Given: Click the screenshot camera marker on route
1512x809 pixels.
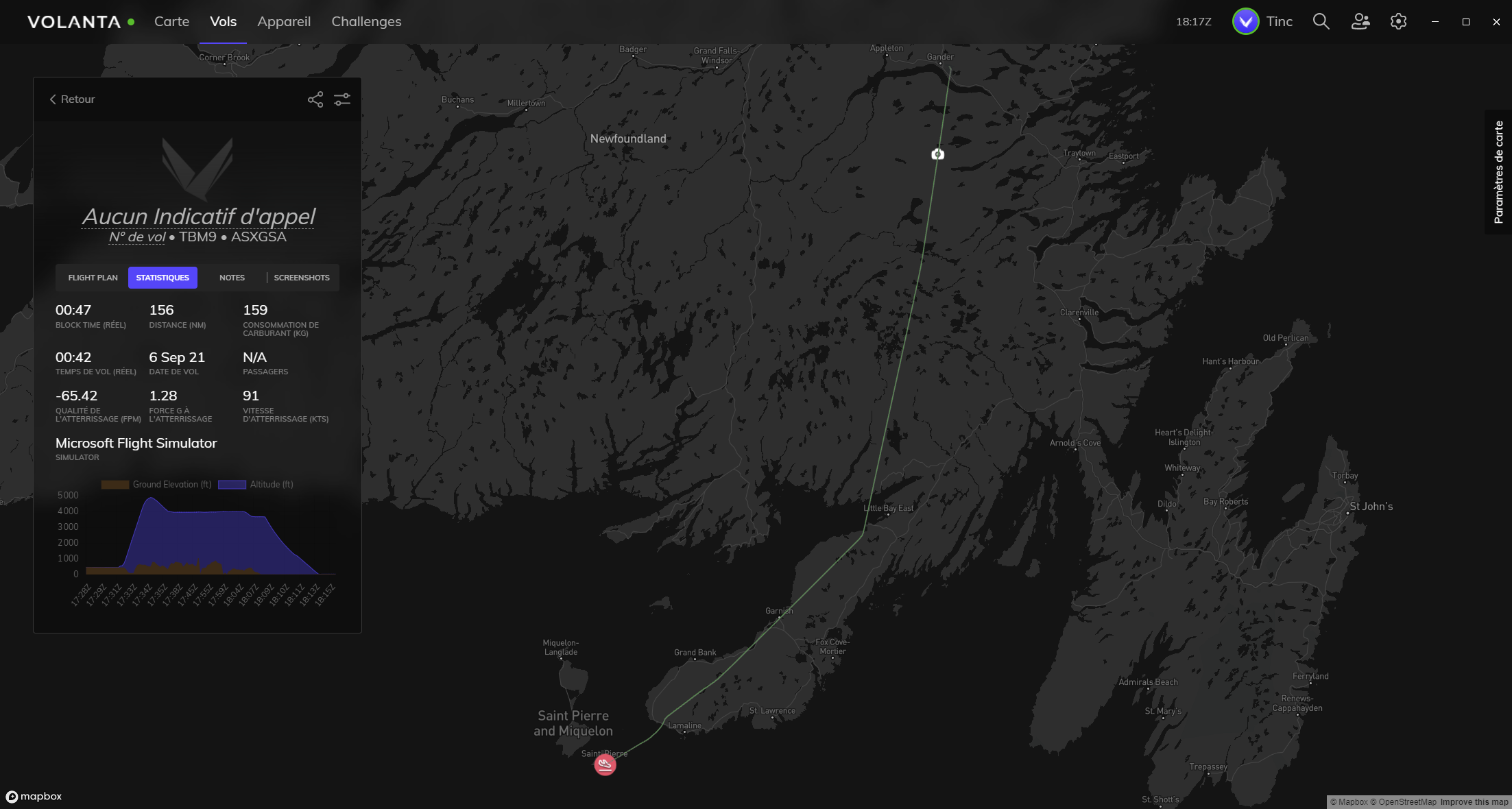Looking at the screenshot, I should [937, 154].
